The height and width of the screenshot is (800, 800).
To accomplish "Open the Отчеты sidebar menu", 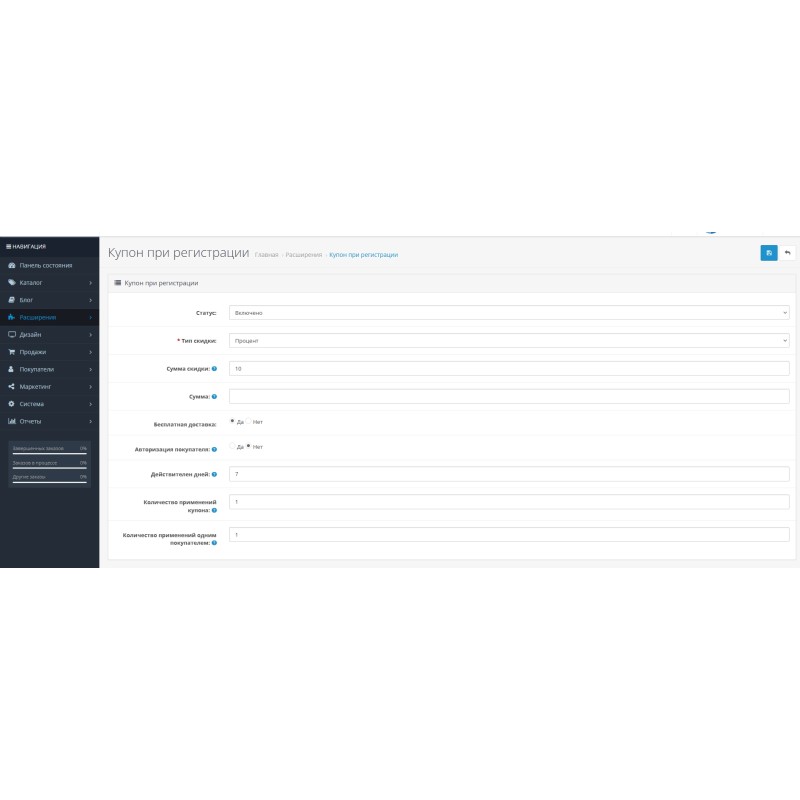I will click(49, 421).
